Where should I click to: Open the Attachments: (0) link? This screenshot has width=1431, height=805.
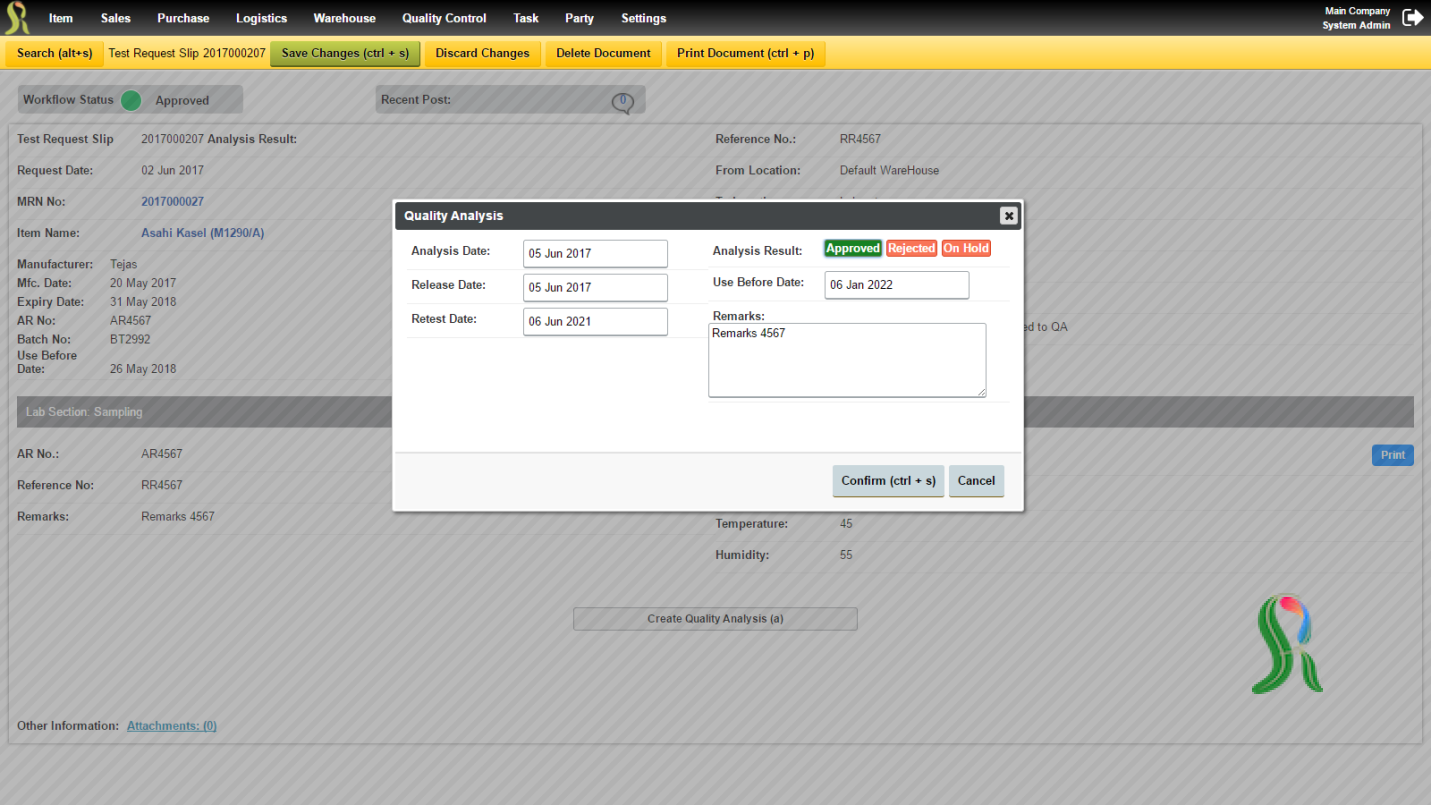click(x=172, y=726)
